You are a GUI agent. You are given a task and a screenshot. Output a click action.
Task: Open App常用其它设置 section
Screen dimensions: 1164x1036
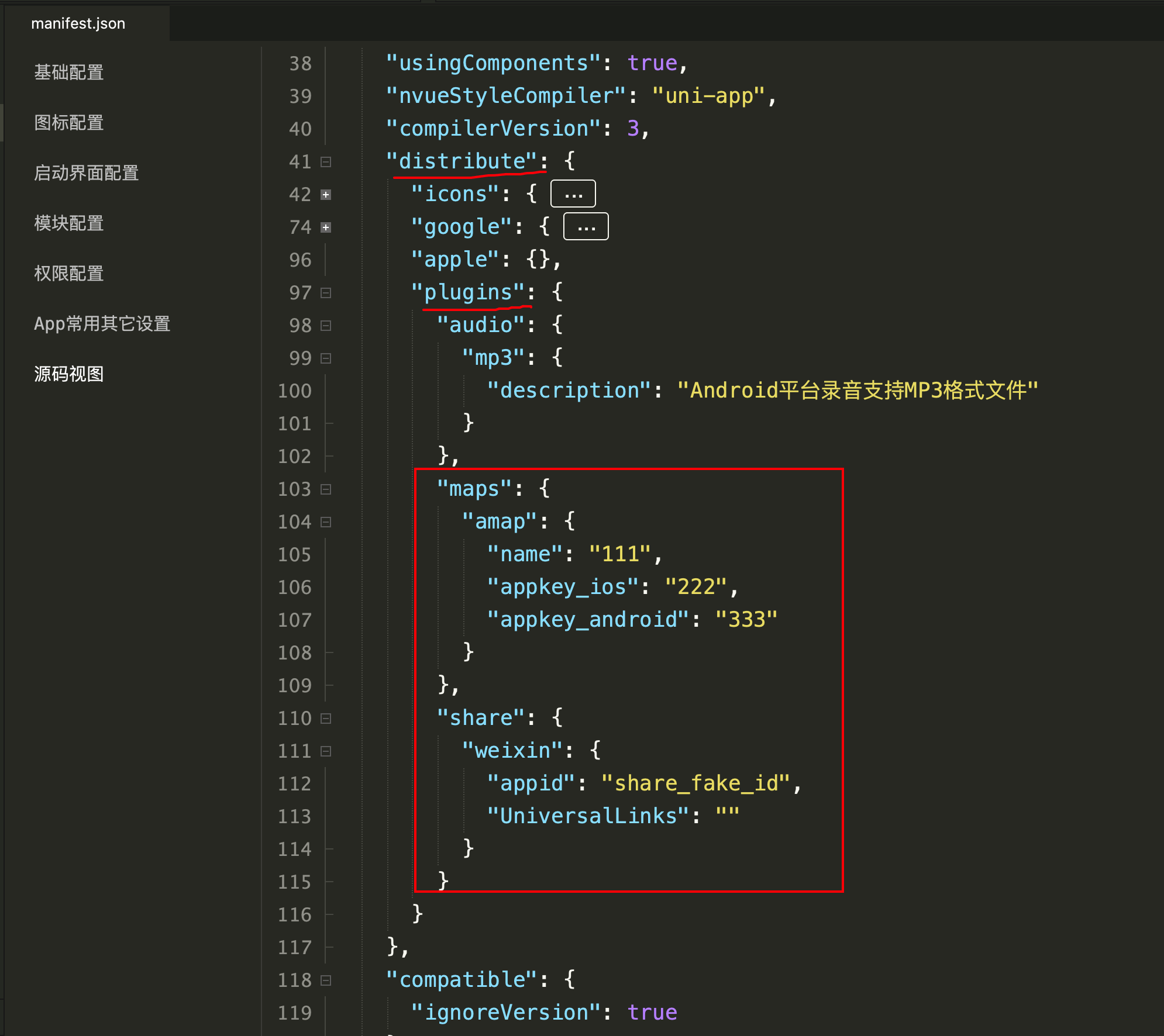click(102, 324)
